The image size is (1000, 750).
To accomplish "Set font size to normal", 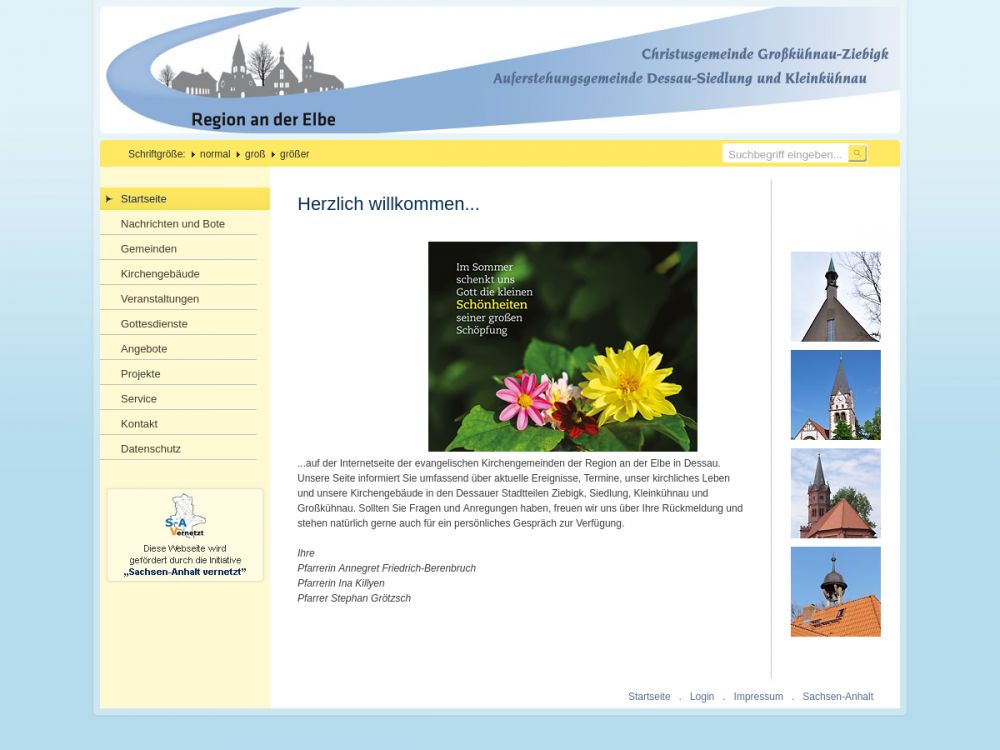I will (214, 154).
